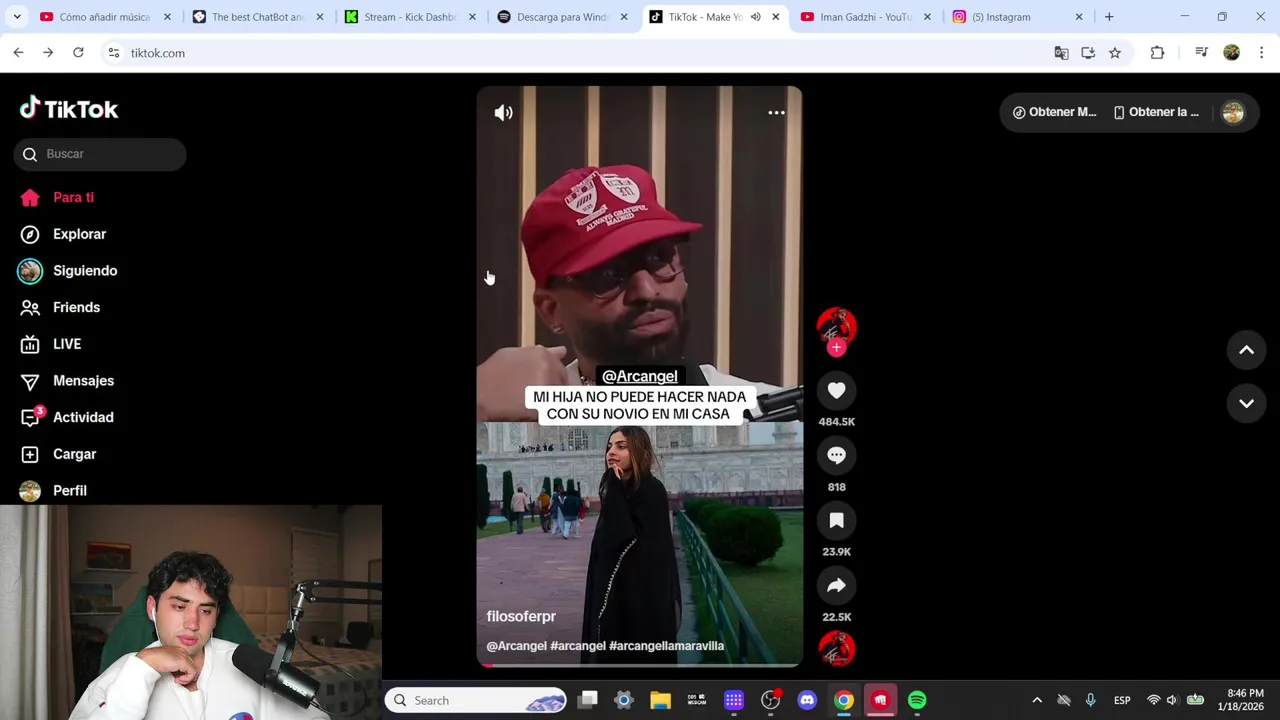The image size is (1280, 720).
Task: Switch to the Descarga para Windows tab
Action: click(x=562, y=17)
